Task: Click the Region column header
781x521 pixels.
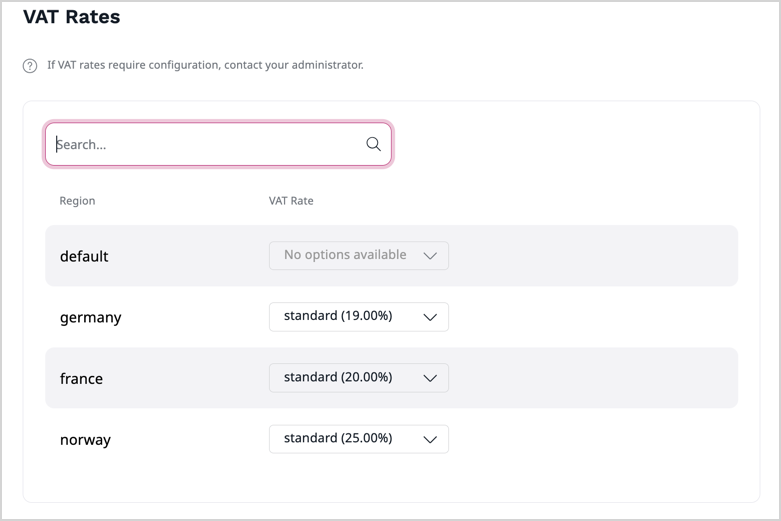Action: 77,201
